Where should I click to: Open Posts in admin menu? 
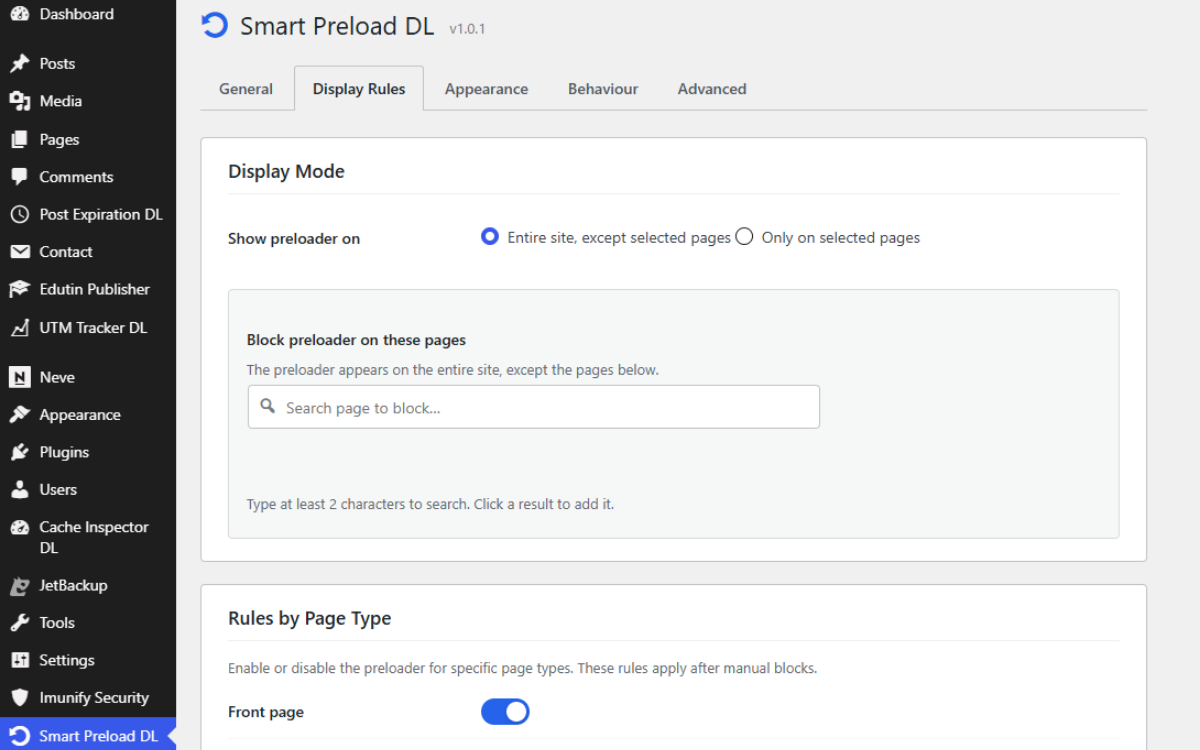tap(88, 63)
